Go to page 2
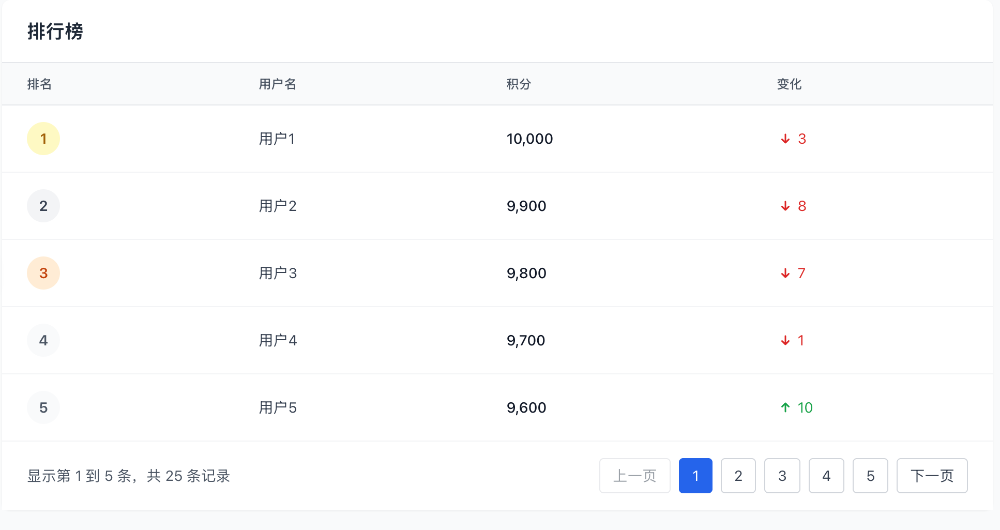The image size is (1000, 530). coord(739,476)
